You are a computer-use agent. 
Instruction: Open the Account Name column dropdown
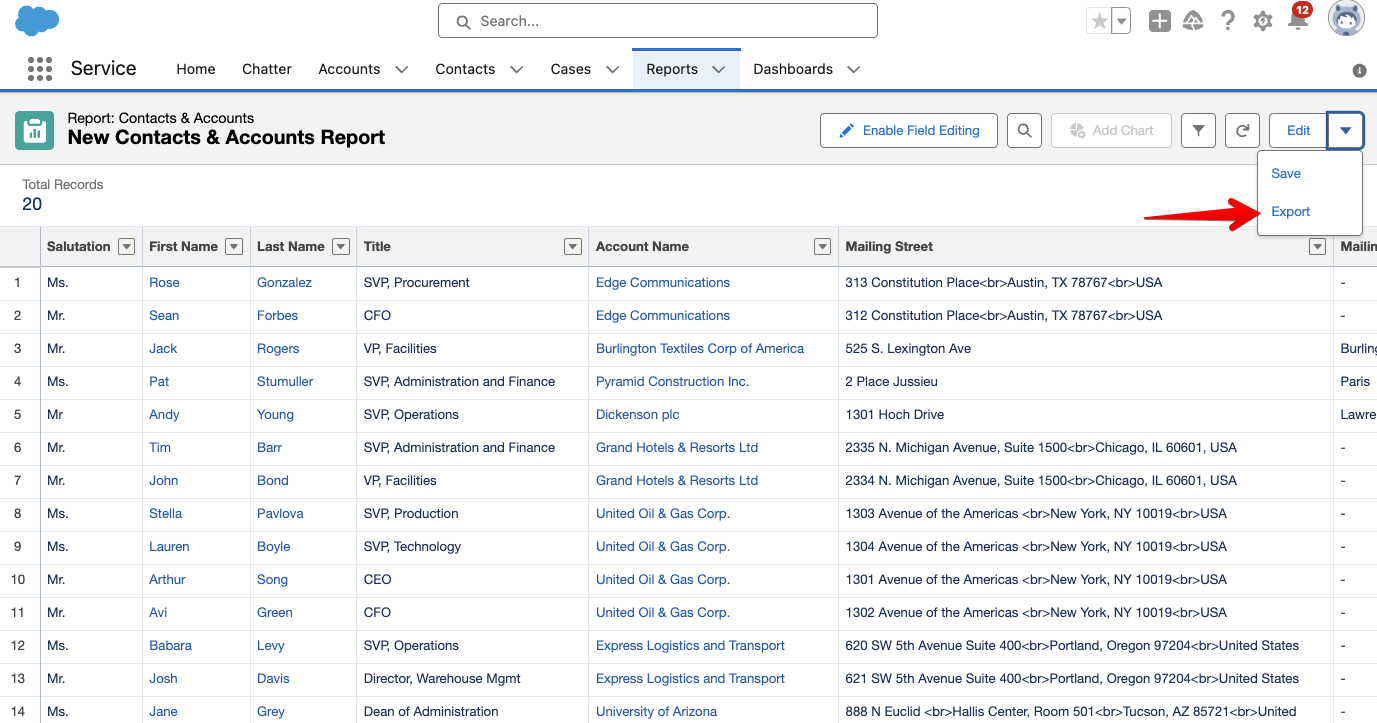[x=822, y=246]
